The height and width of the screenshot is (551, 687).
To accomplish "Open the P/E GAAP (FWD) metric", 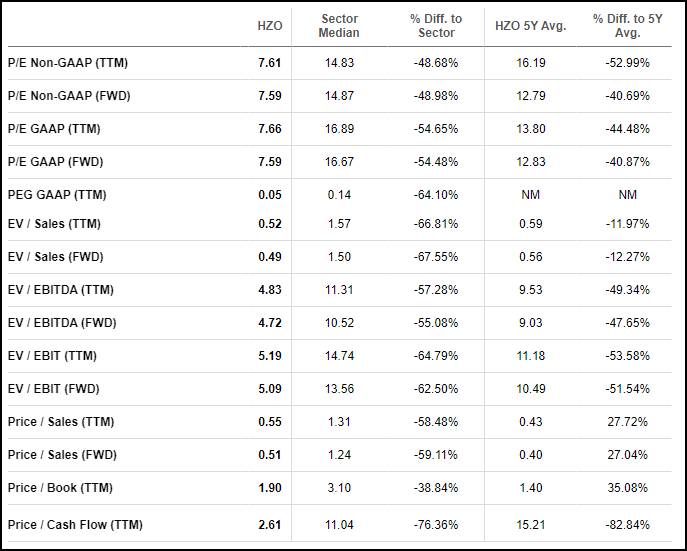I will point(56,162).
